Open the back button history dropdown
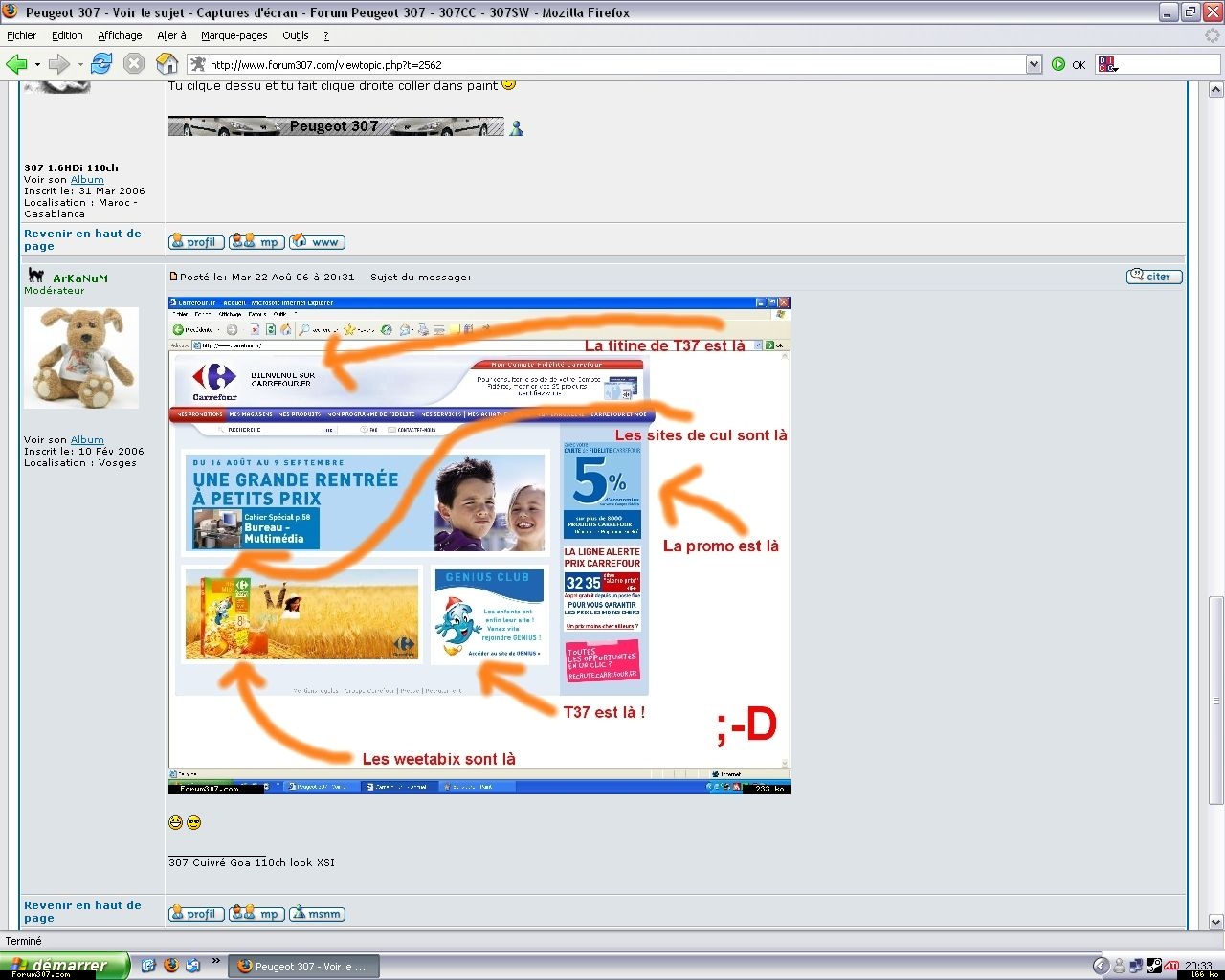This screenshot has height=980, width=1225. click(x=37, y=65)
